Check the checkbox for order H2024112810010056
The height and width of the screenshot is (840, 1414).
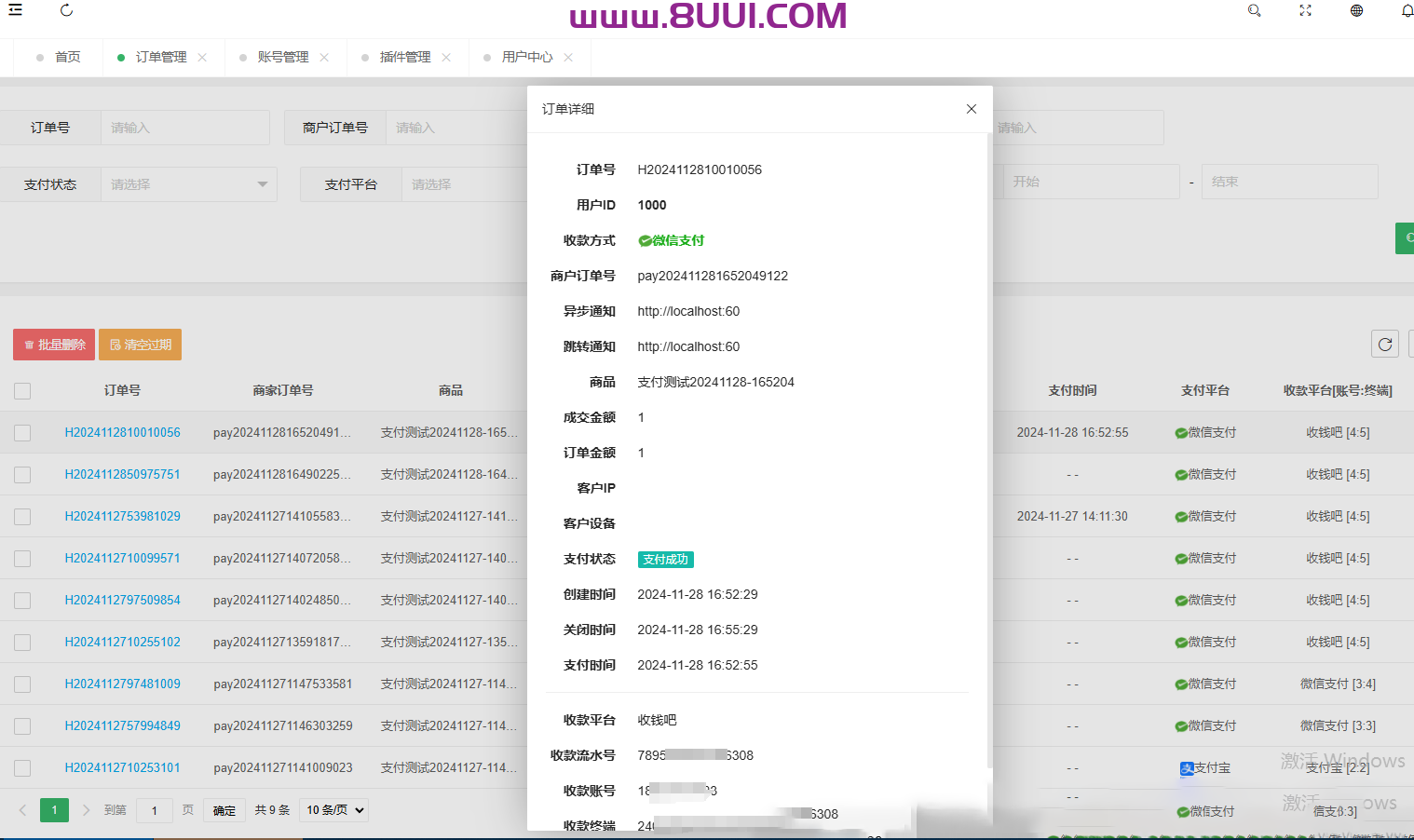click(22, 432)
